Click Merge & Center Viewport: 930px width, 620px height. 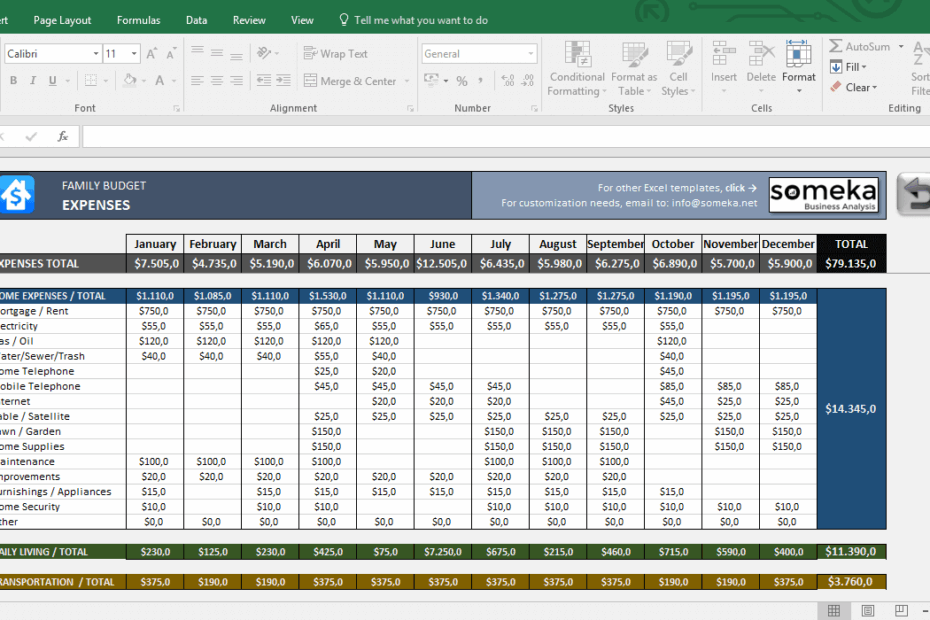[356, 81]
